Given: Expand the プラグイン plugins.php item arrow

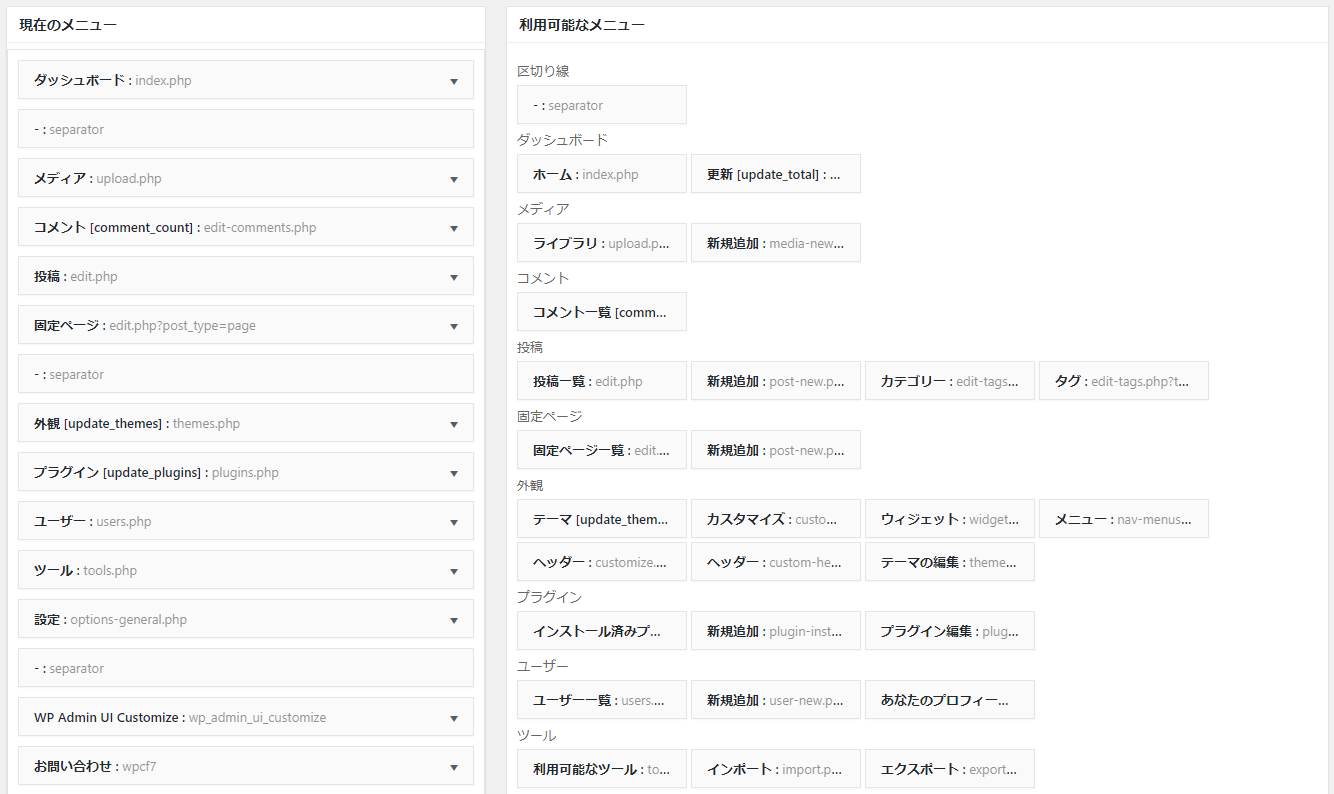Looking at the screenshot, I should click(454, 473).
